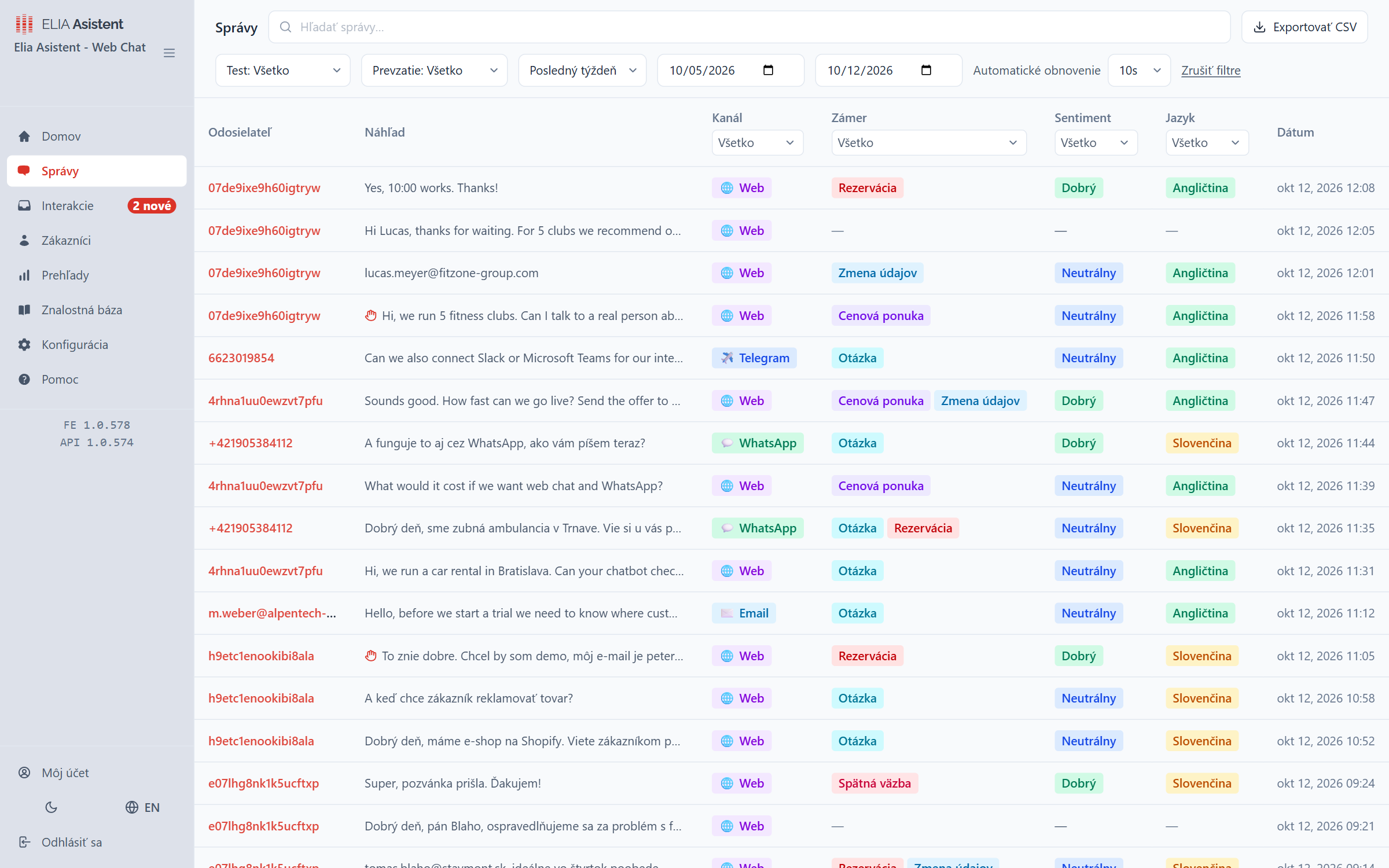Open the Prevzatie: Všetko dropdown
1389x868 pixels.
coord(435,71)
